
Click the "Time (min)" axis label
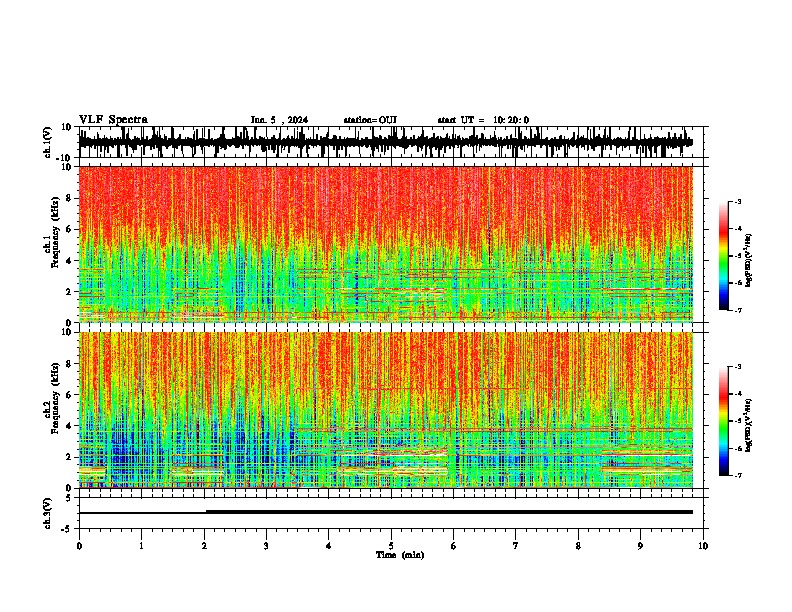click(400, 555)
